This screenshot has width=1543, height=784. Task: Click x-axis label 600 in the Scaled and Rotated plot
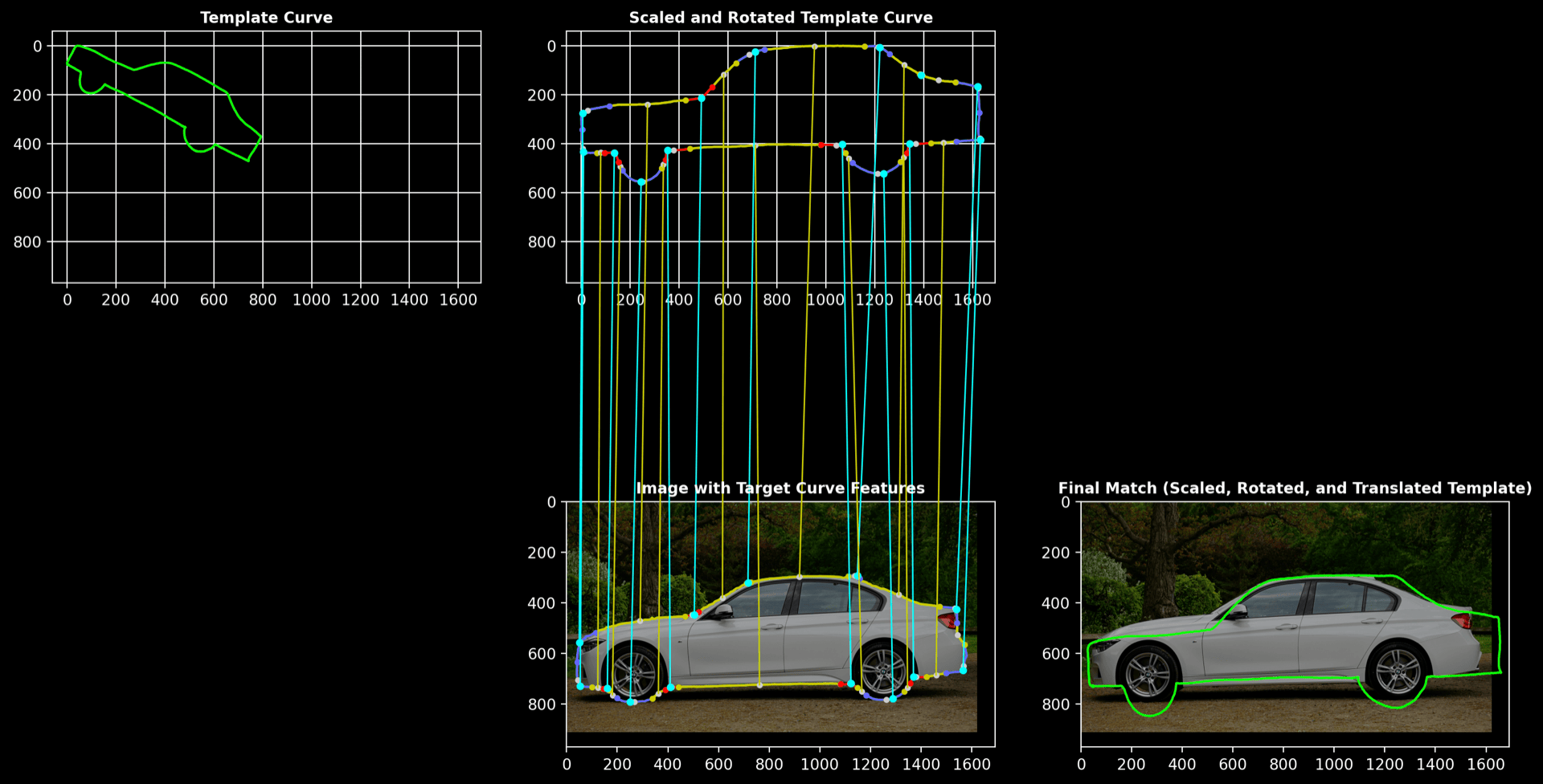[727, 300]
